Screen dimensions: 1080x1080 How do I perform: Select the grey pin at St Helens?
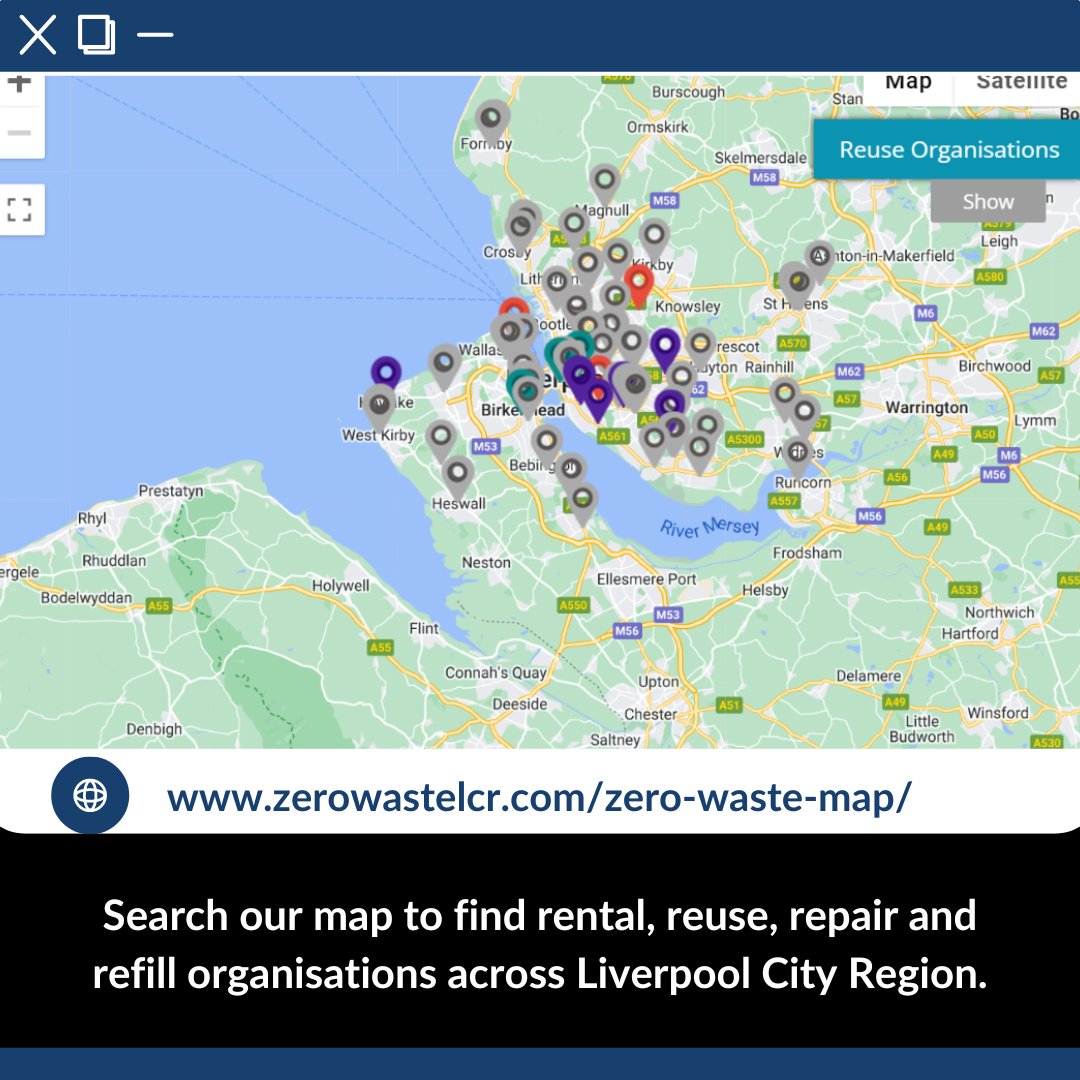(797, 284)
